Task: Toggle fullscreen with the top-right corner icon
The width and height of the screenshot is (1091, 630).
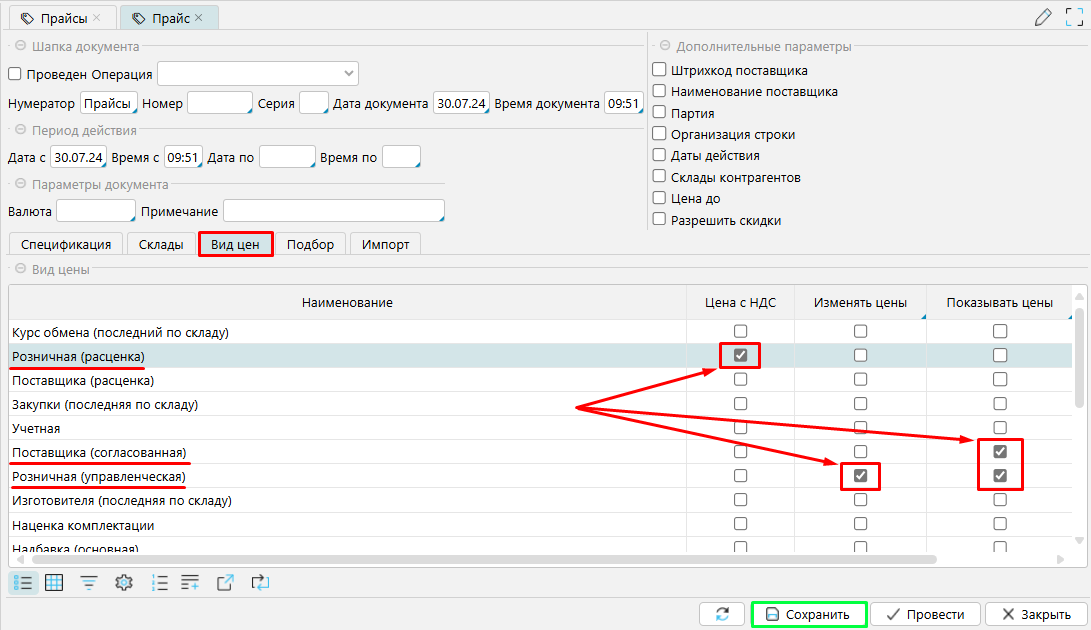Action: coord(1075,17)
